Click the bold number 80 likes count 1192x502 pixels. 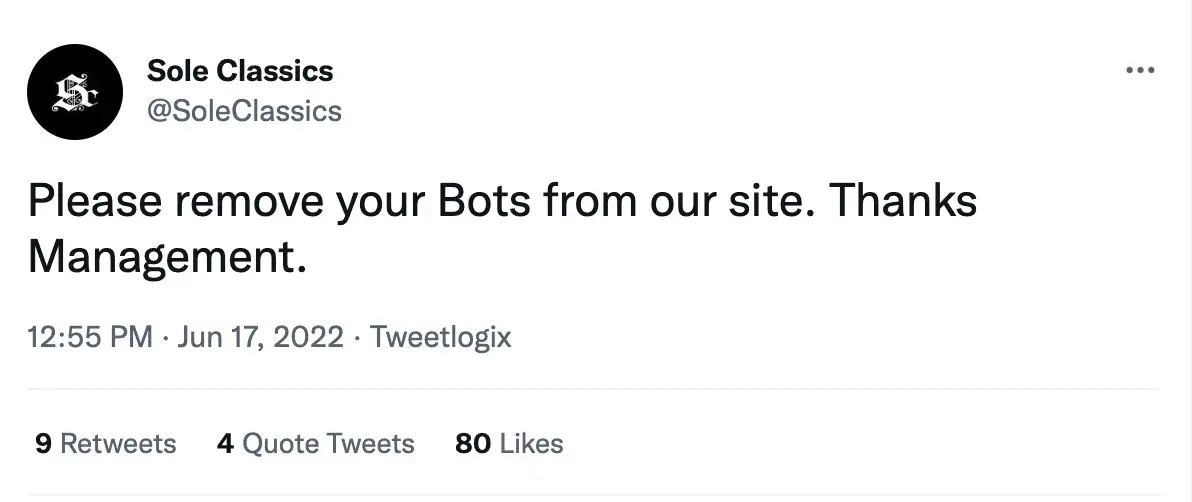472,443
